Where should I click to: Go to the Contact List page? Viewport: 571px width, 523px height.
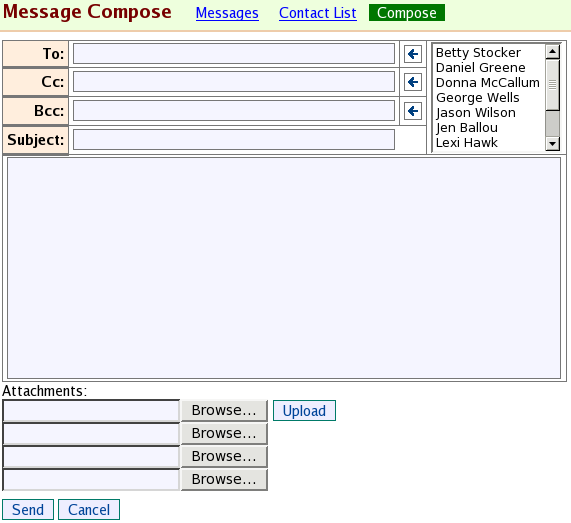pos(318,13)
